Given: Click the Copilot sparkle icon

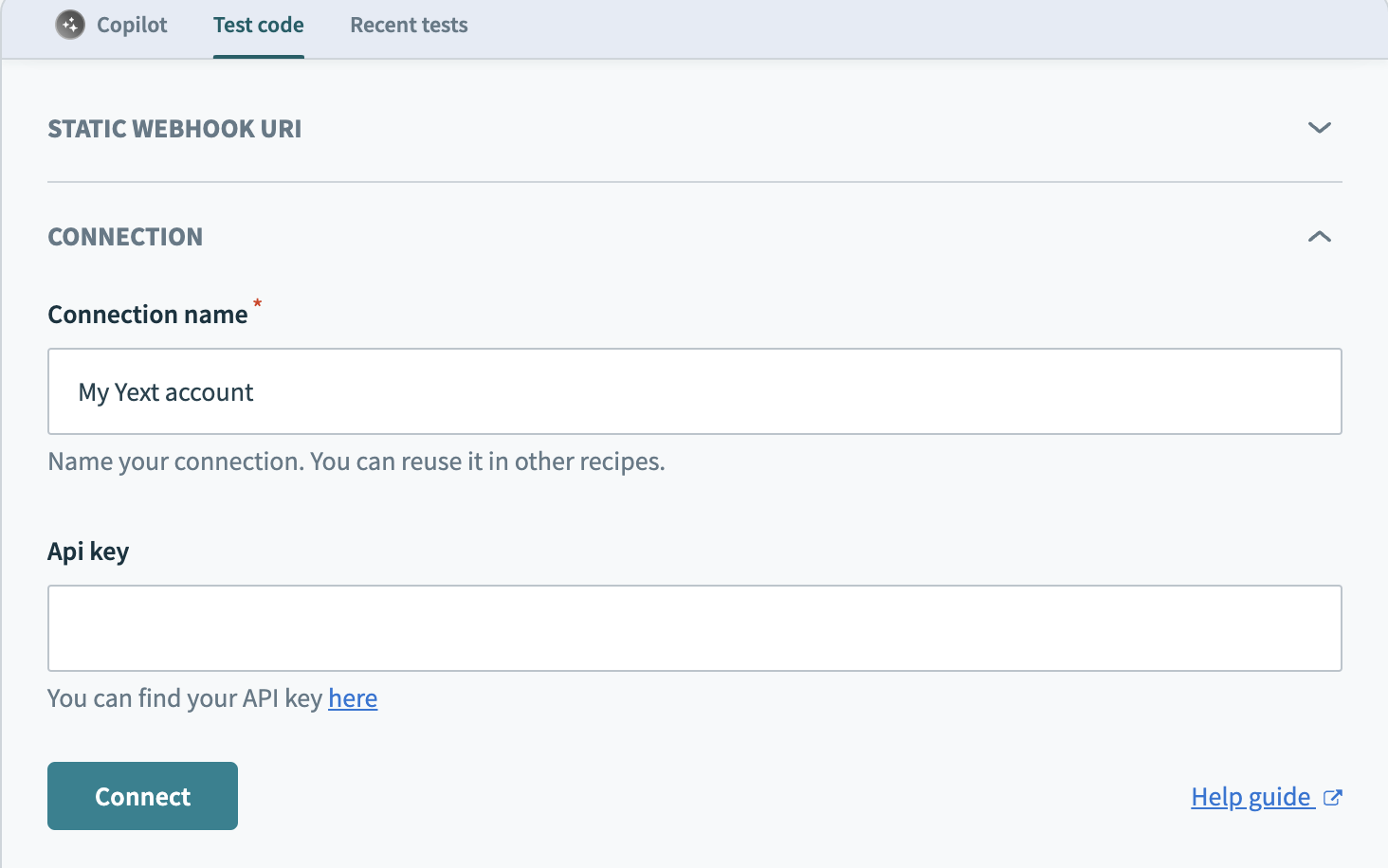Looking at the screenshot, I should (70, 25).
